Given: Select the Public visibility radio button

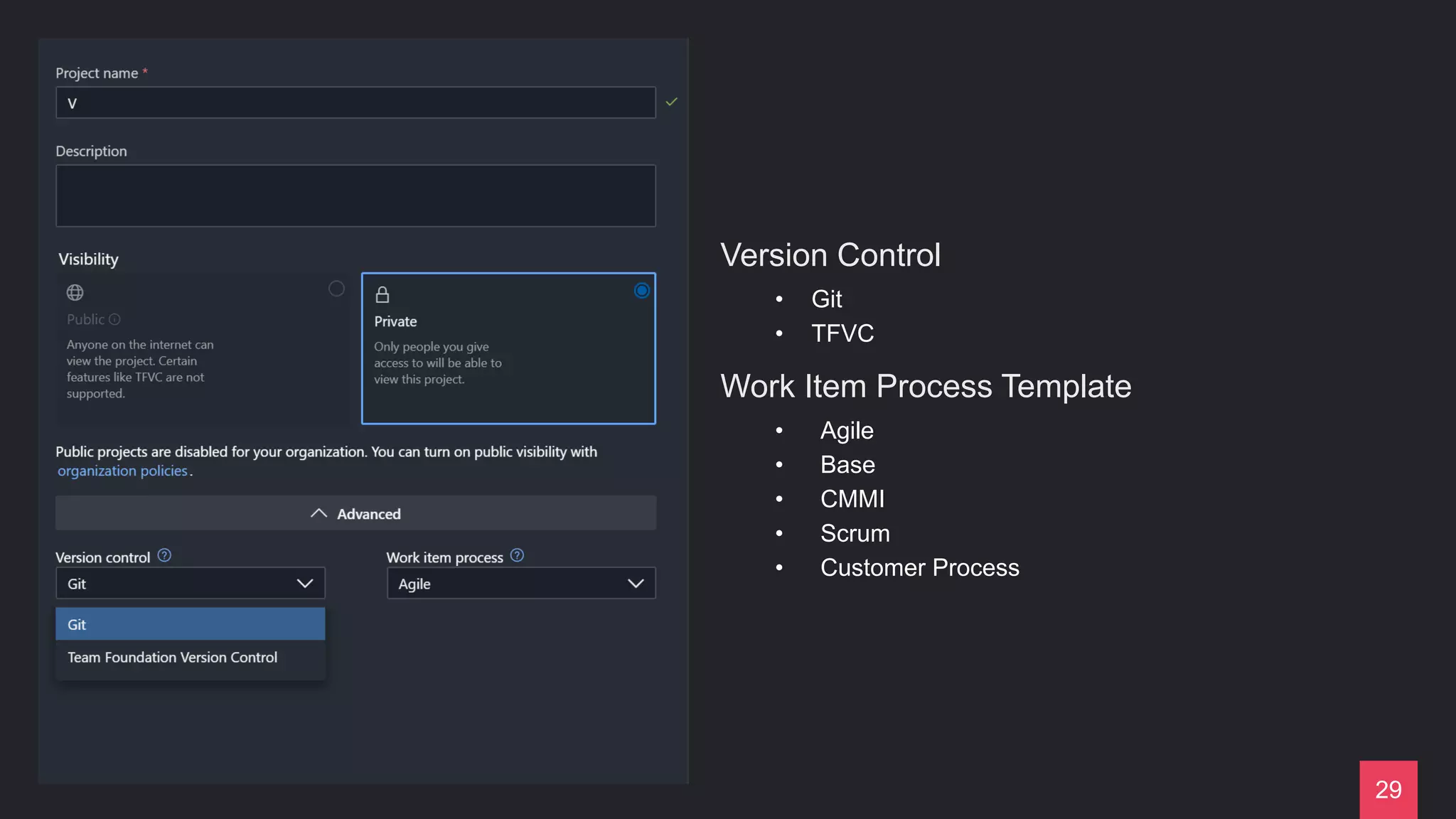Looking at the screenshot, I should 336,289.
